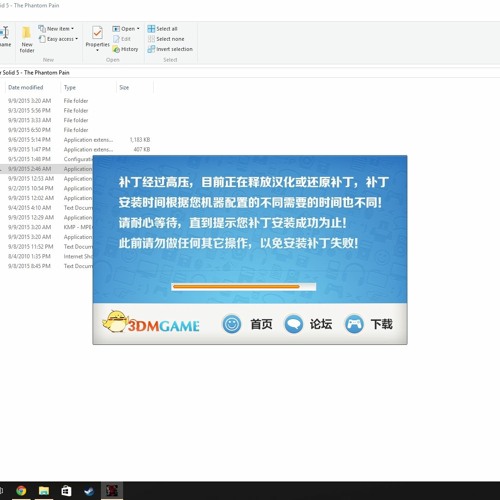
Task: Click the Properties icon in ribbon
Action: 97,33
